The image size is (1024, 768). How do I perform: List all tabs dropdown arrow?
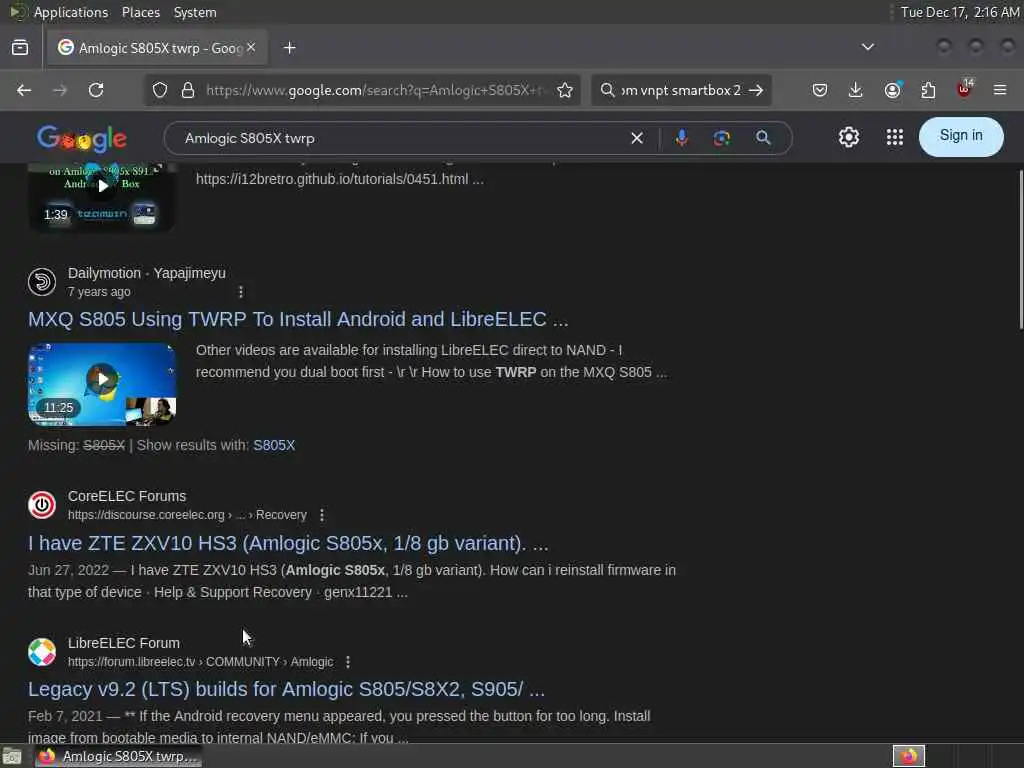tap(868, 47)
